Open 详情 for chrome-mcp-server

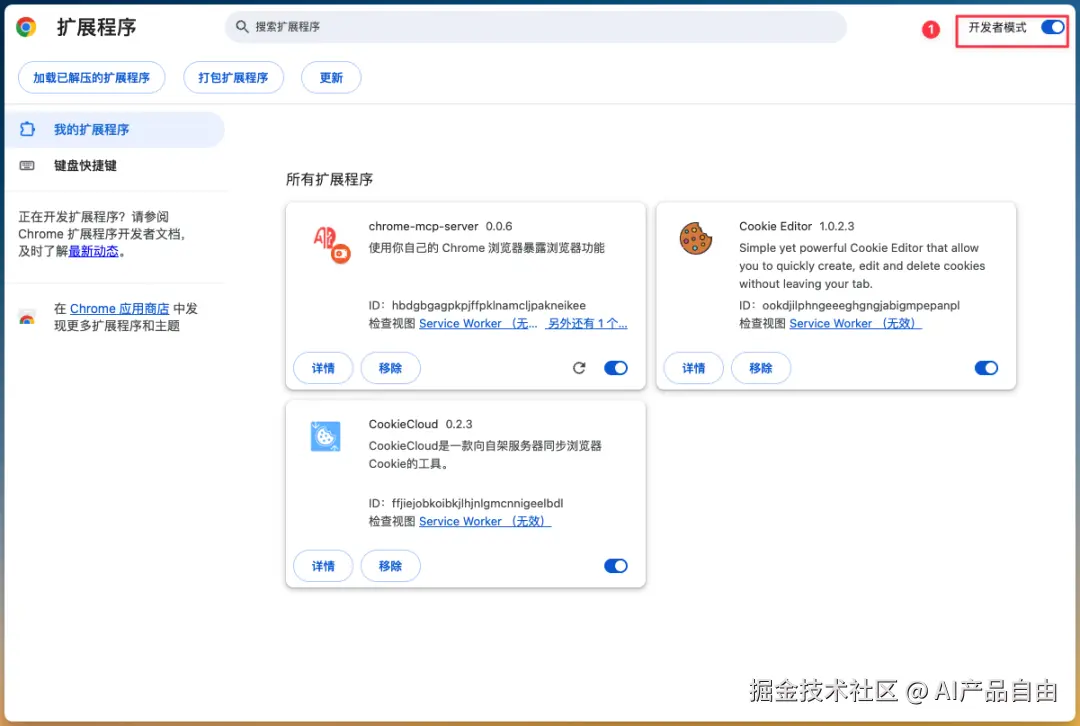point(323,368)
